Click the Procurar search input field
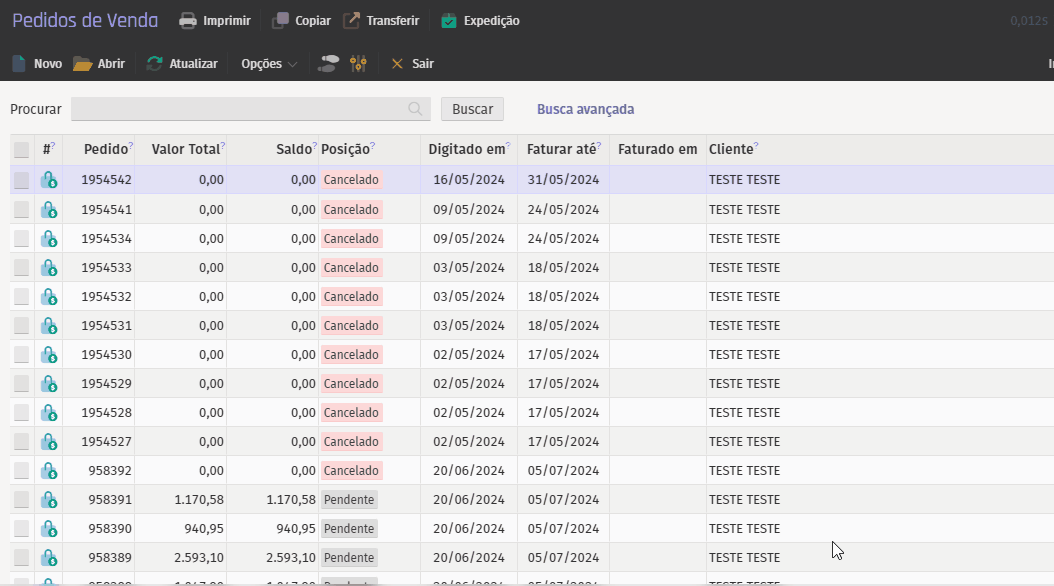 [240, 109]
